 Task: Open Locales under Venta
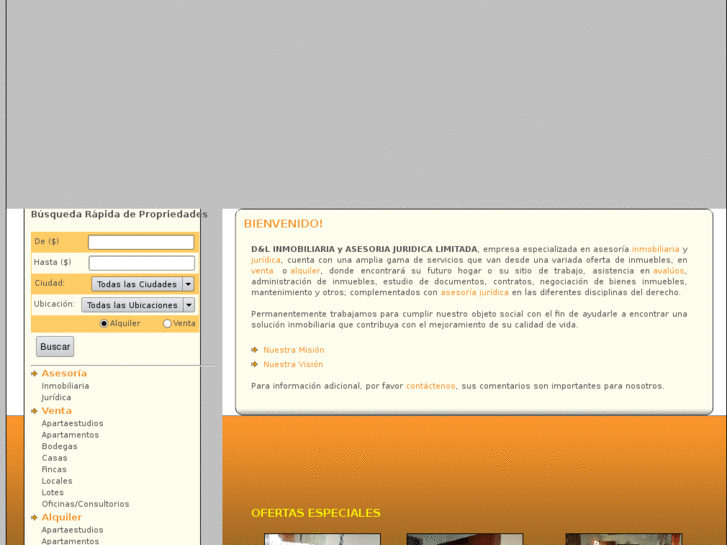point(57,481)
